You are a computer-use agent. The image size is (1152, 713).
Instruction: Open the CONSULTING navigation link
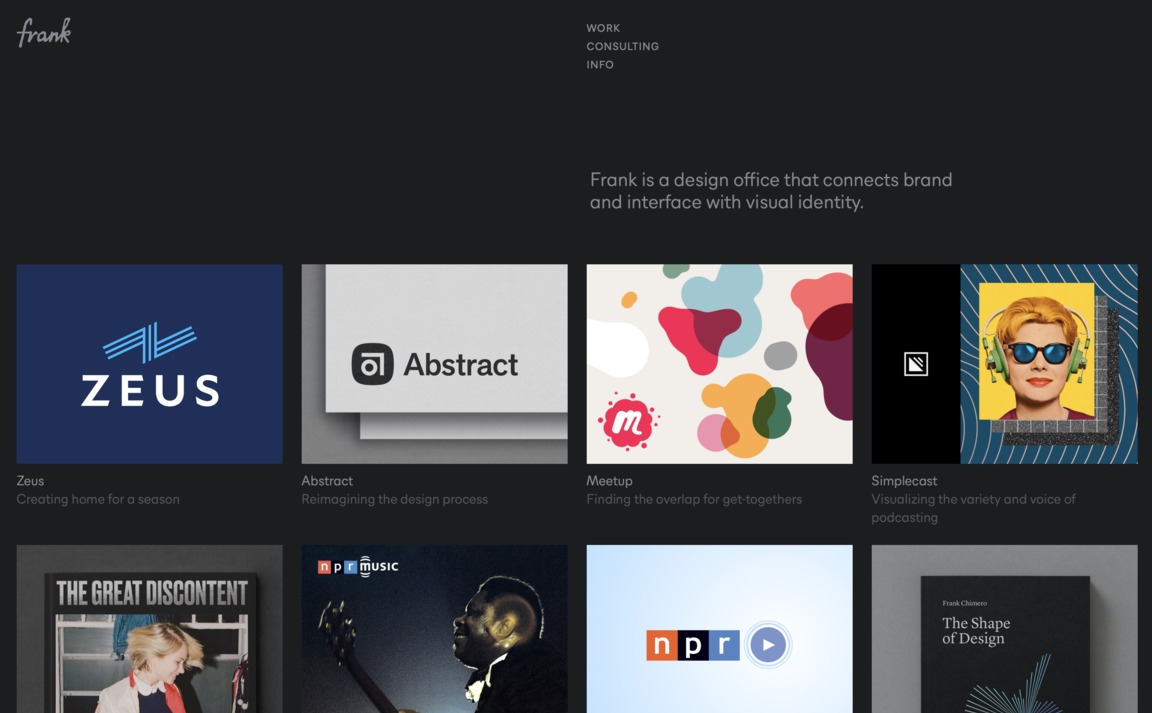[622, 46]
